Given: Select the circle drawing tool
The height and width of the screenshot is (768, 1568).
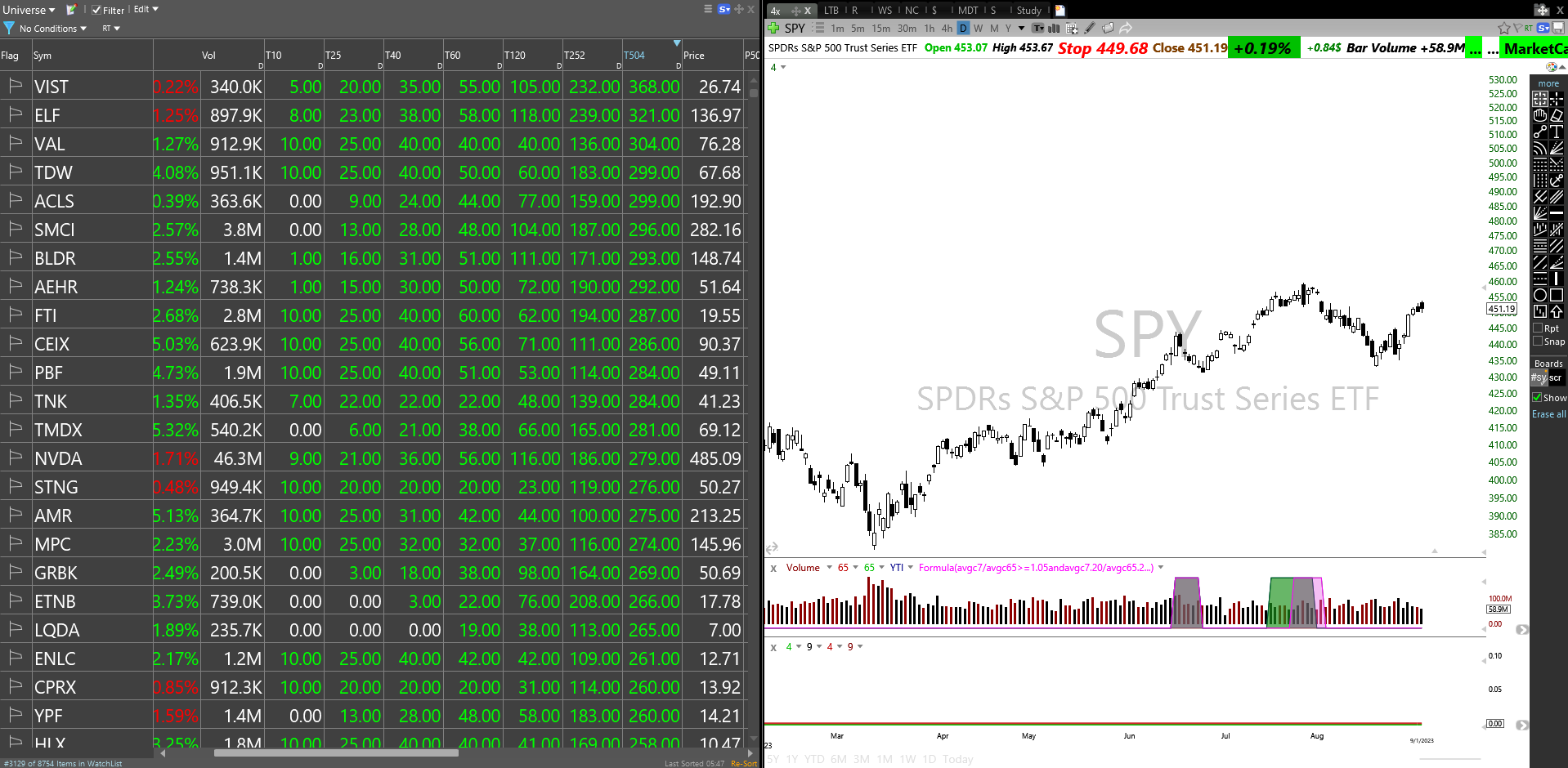Looking at the screenshot, I should click(1540, 295).
